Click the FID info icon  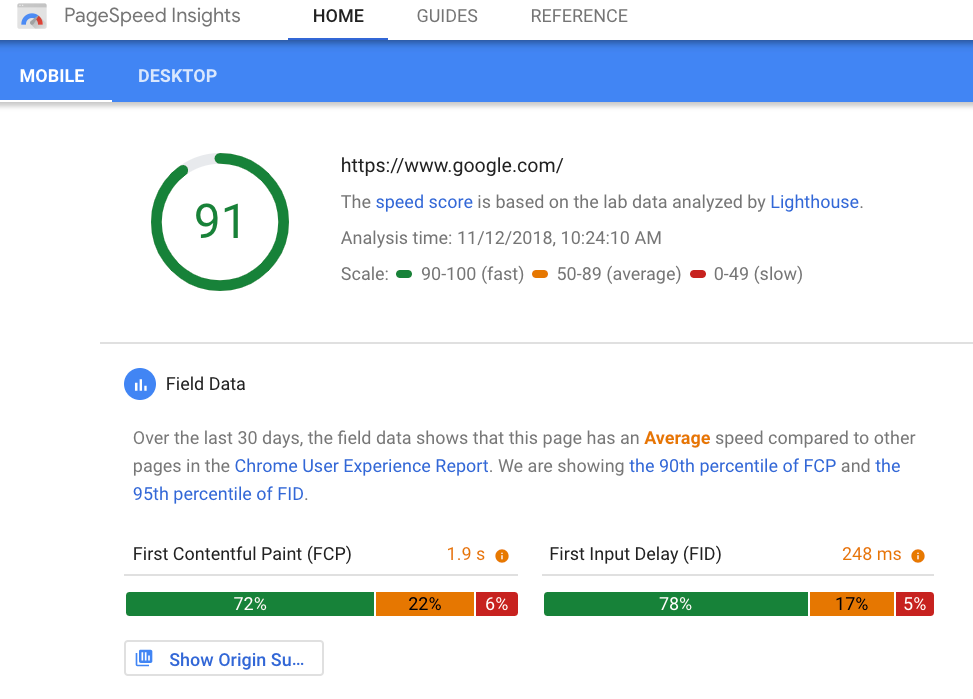tap(918, 556)
